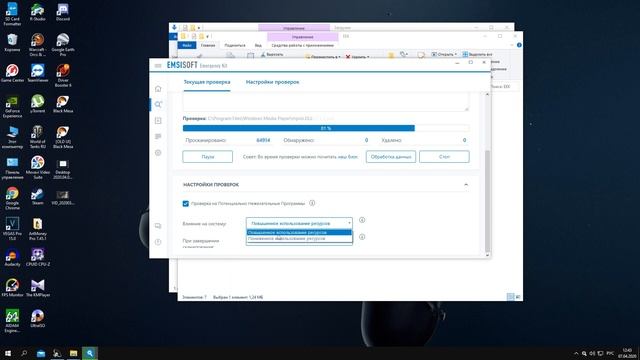
Task: Open Steam desktop shortcut
Action: point(38,196)
